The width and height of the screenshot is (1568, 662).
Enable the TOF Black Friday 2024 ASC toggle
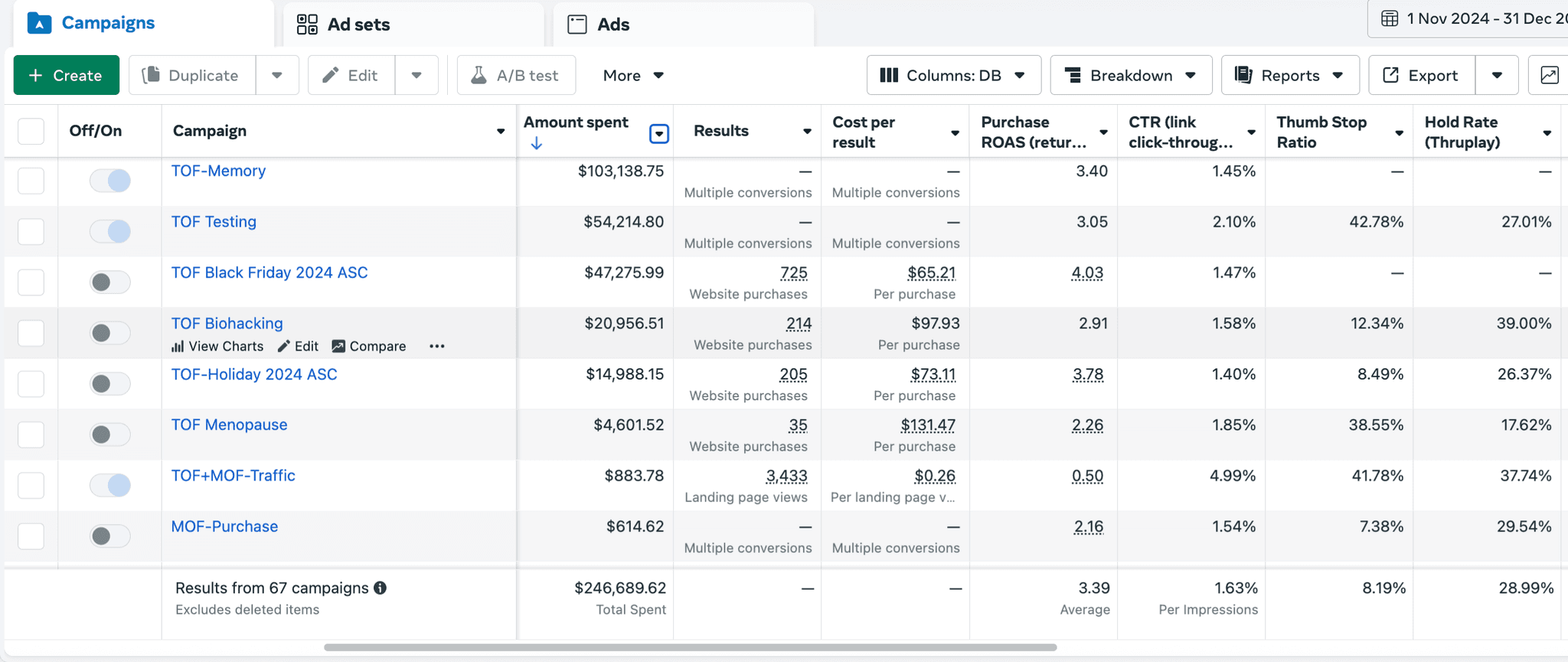pyautogui.click(x=110, y=282)
